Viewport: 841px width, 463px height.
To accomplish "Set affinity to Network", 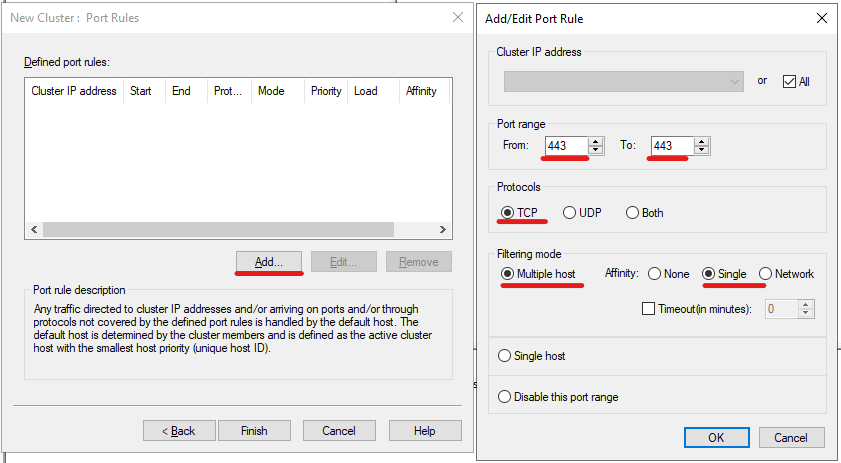I will point(765,274).
